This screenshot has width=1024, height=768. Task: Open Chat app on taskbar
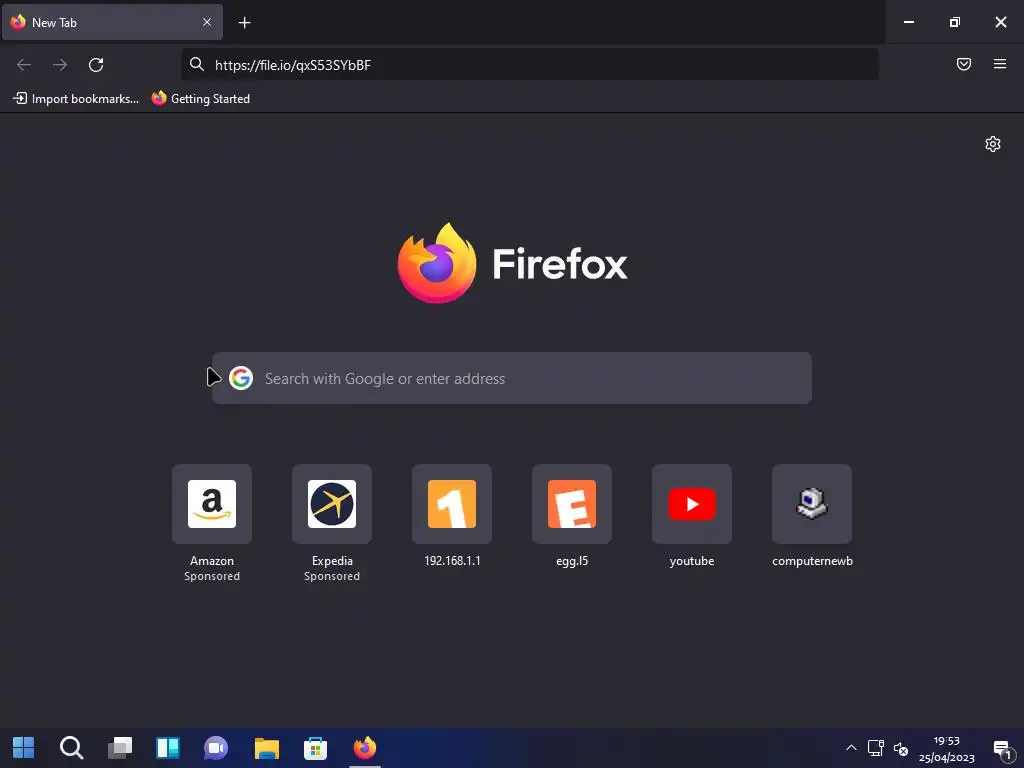click(216, 748)
